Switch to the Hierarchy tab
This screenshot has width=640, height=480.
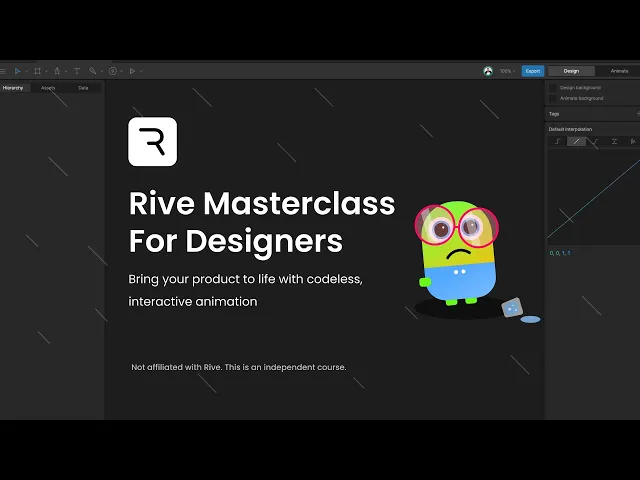pos(13,88)
